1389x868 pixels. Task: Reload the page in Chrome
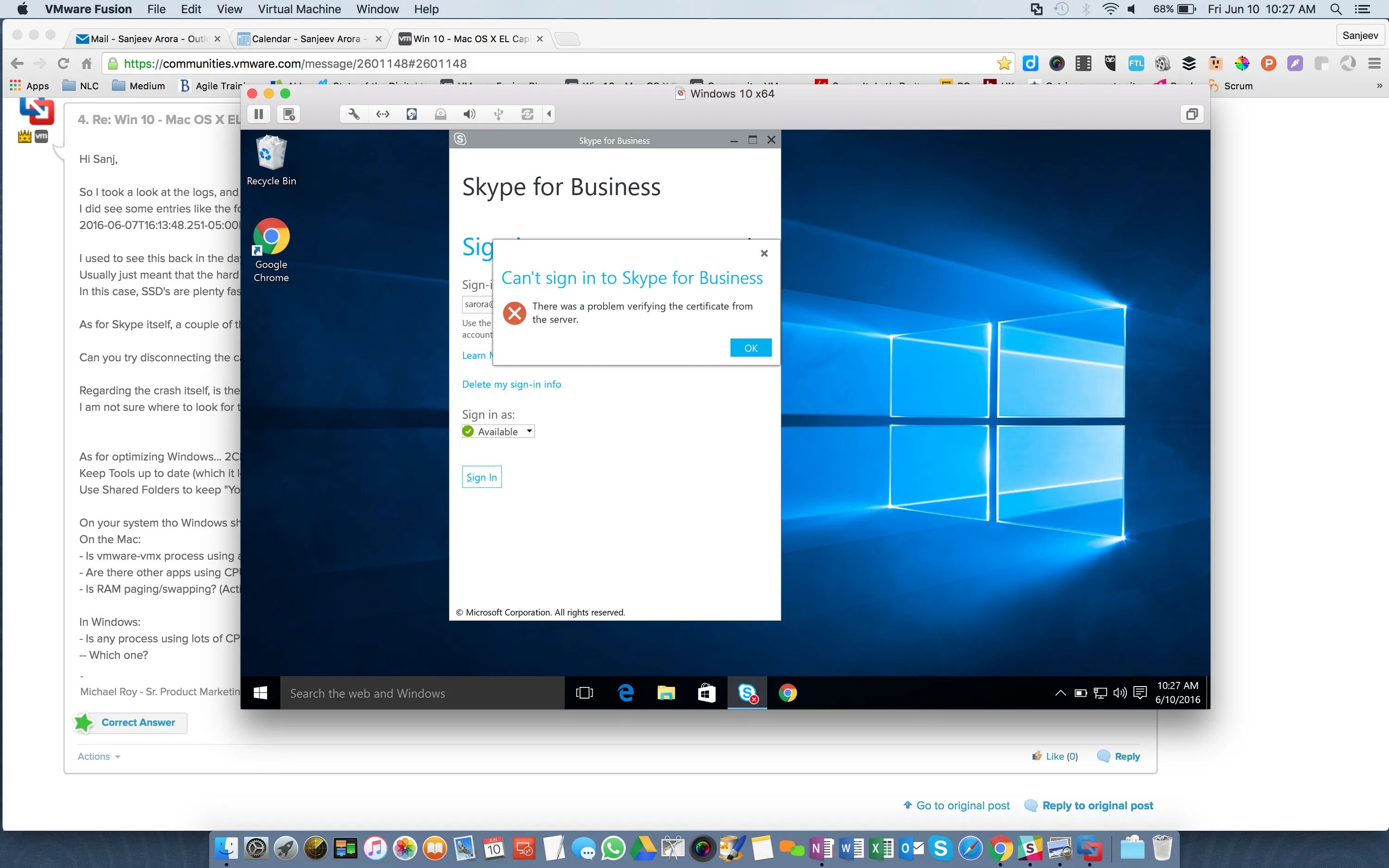coord(63,64)
